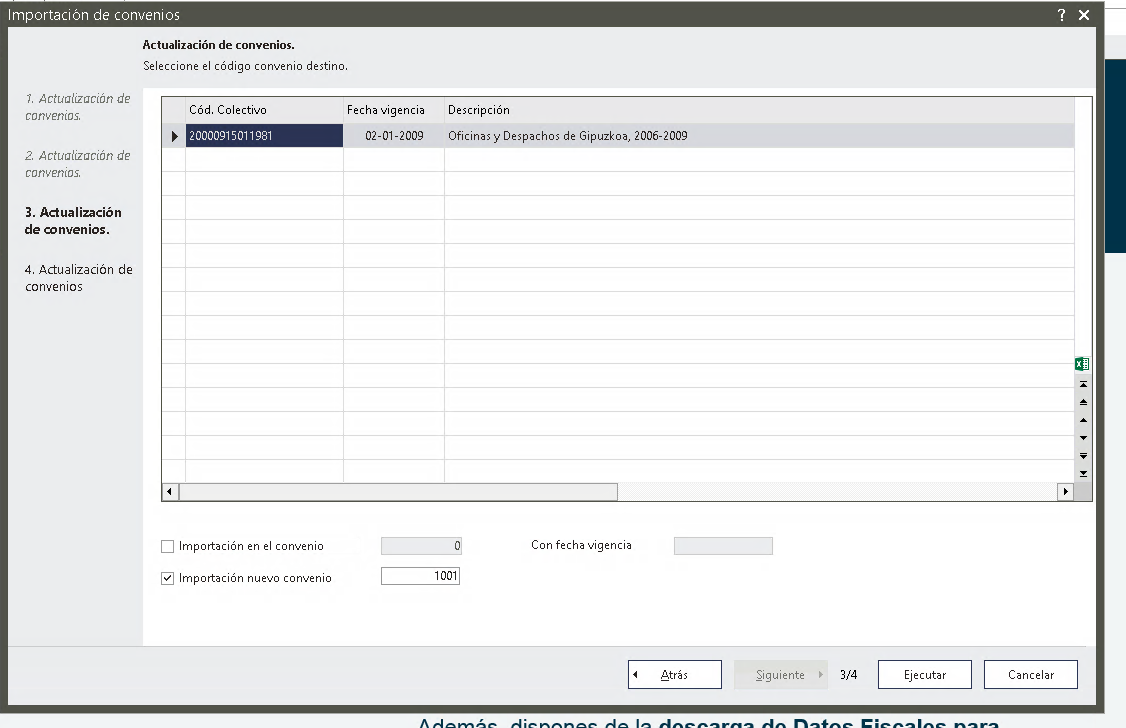1126x728 pixels.
Task: Select step 3 Actualización de convenios
Action: [x=73, y=221]
